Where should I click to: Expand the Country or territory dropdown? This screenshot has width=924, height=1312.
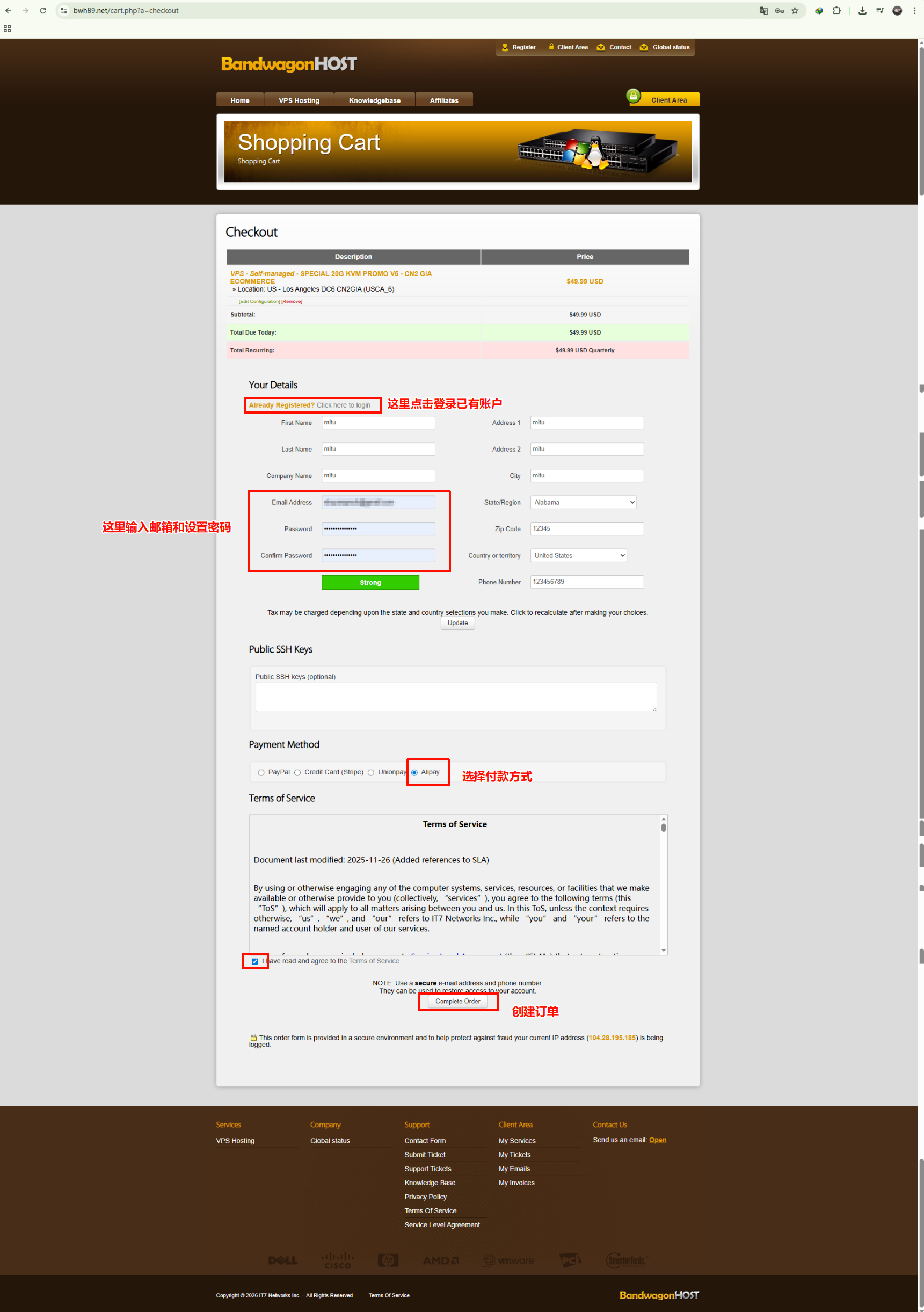[x=578, y=555]
